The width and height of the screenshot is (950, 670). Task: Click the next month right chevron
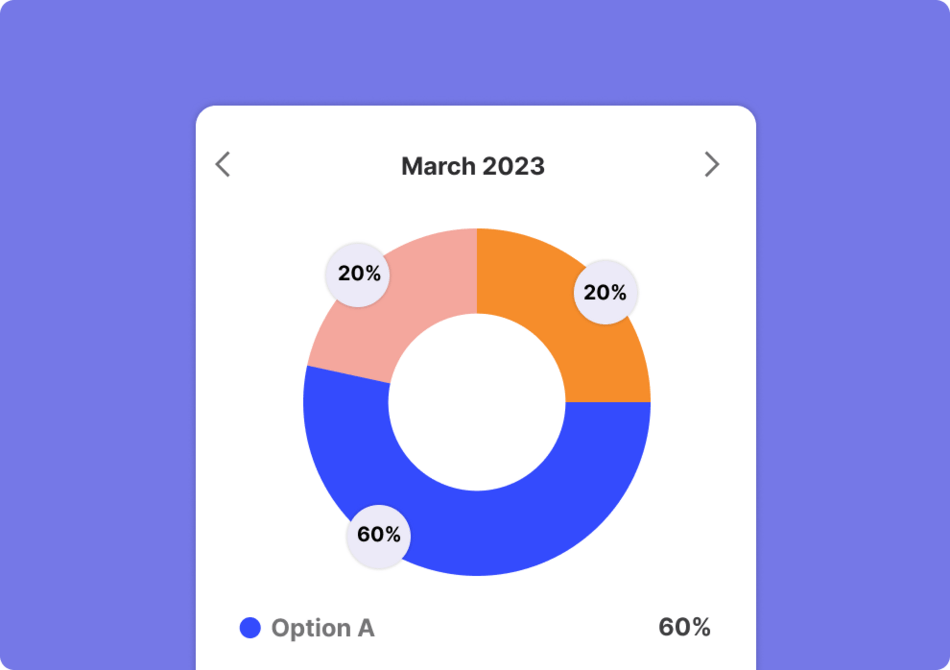[711, 165]
